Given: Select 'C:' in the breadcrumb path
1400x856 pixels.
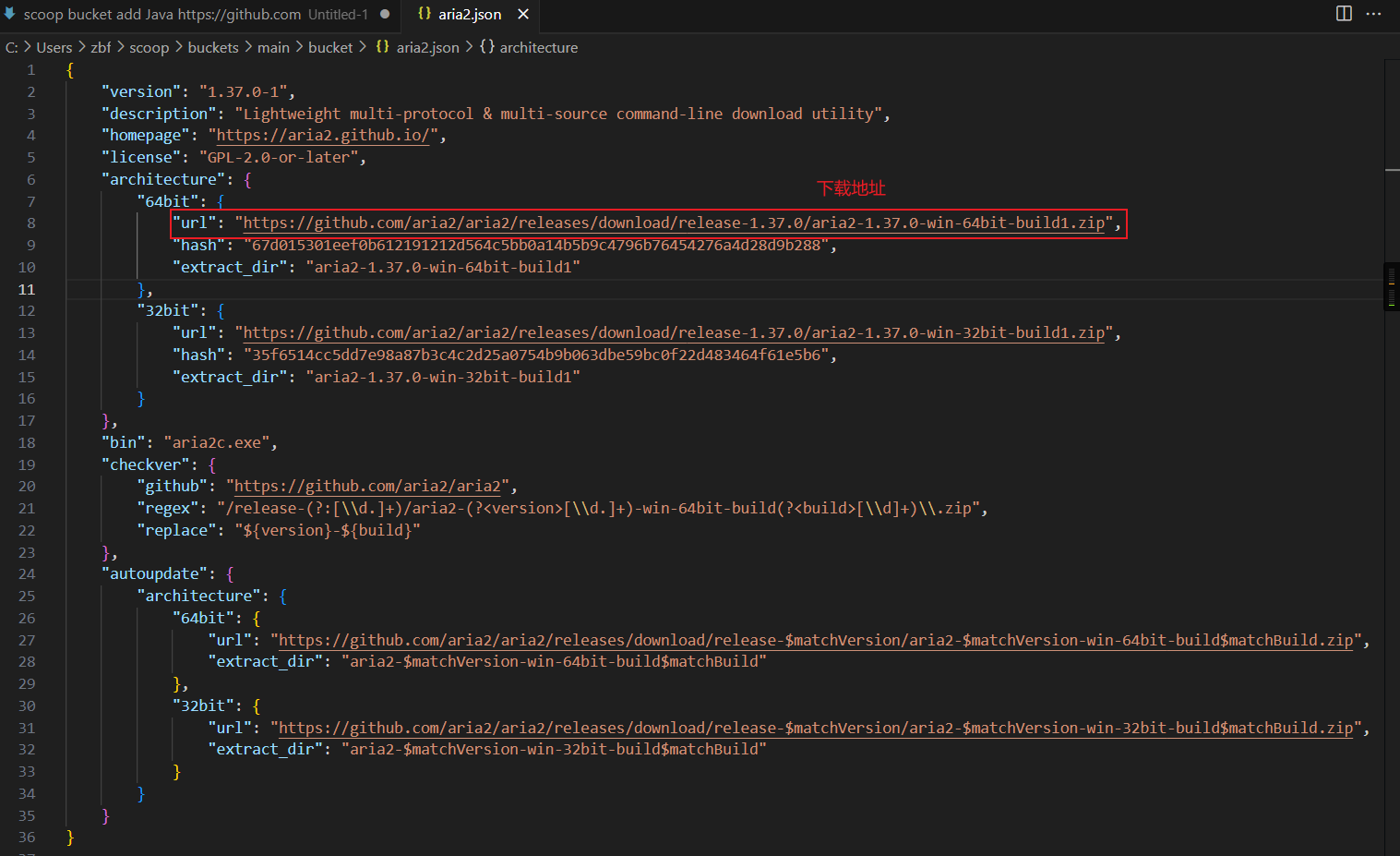Looking at the screenshot, I should 12,47.
